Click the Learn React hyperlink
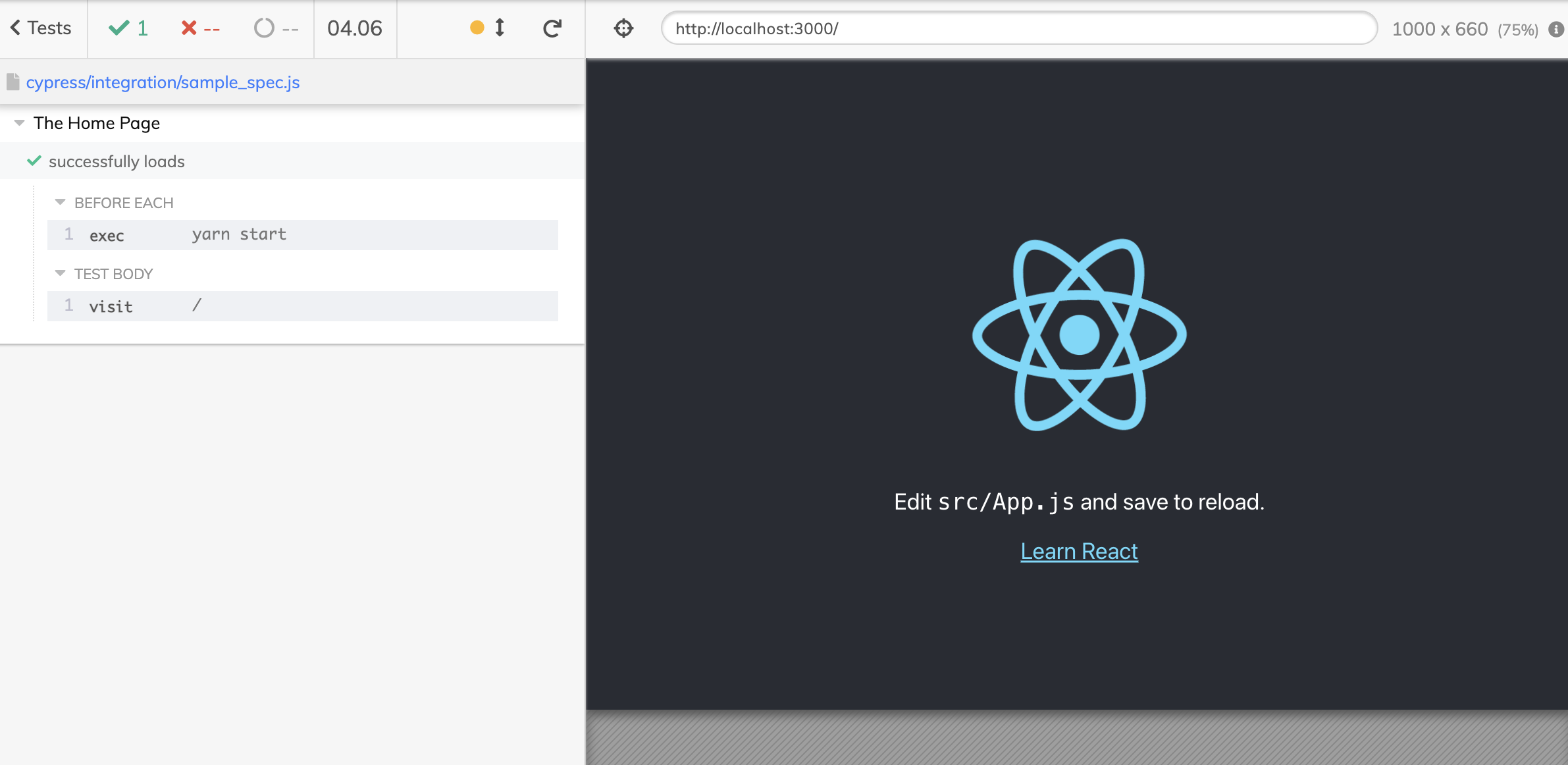Image resolution: width=1568 pixels, height=765 pixels. 1078,550
